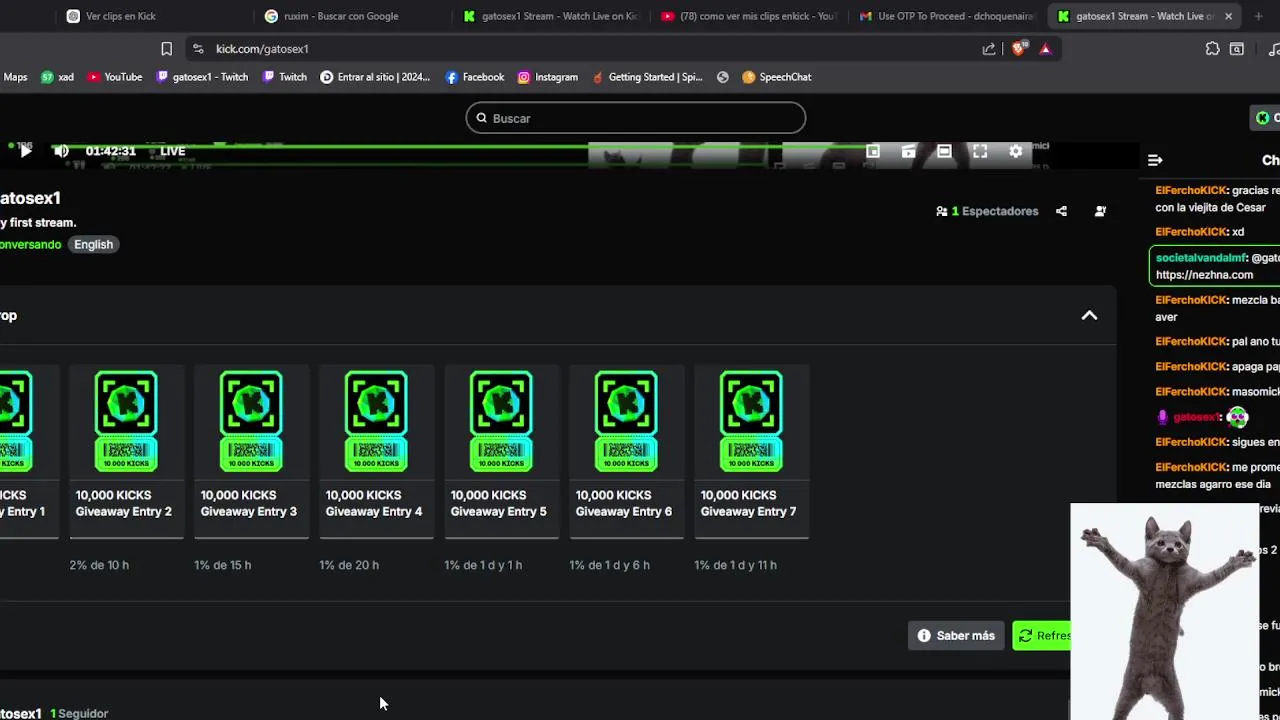Click the '1% de 15 h' progress text
Screen dimensions: 1280x720
[x=223, y=565]
